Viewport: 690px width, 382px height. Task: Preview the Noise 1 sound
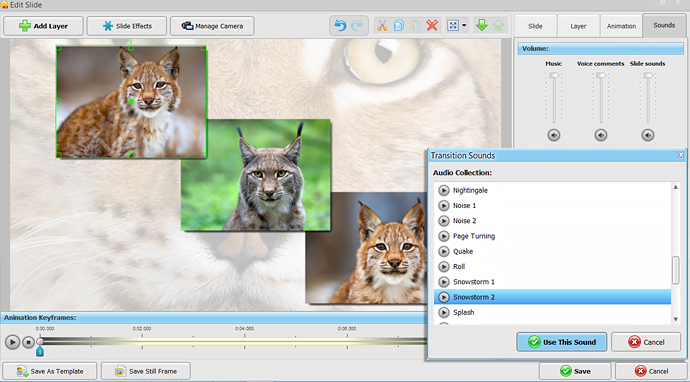point(444,206)
